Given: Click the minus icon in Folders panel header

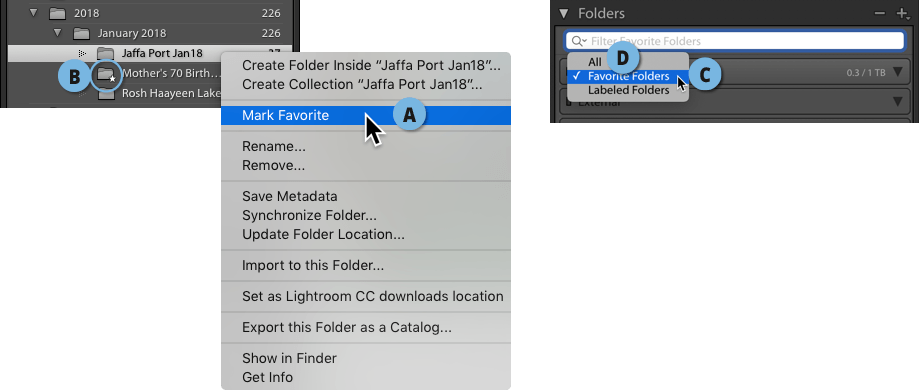Looking at the screenshot, I should pos(880,13).
